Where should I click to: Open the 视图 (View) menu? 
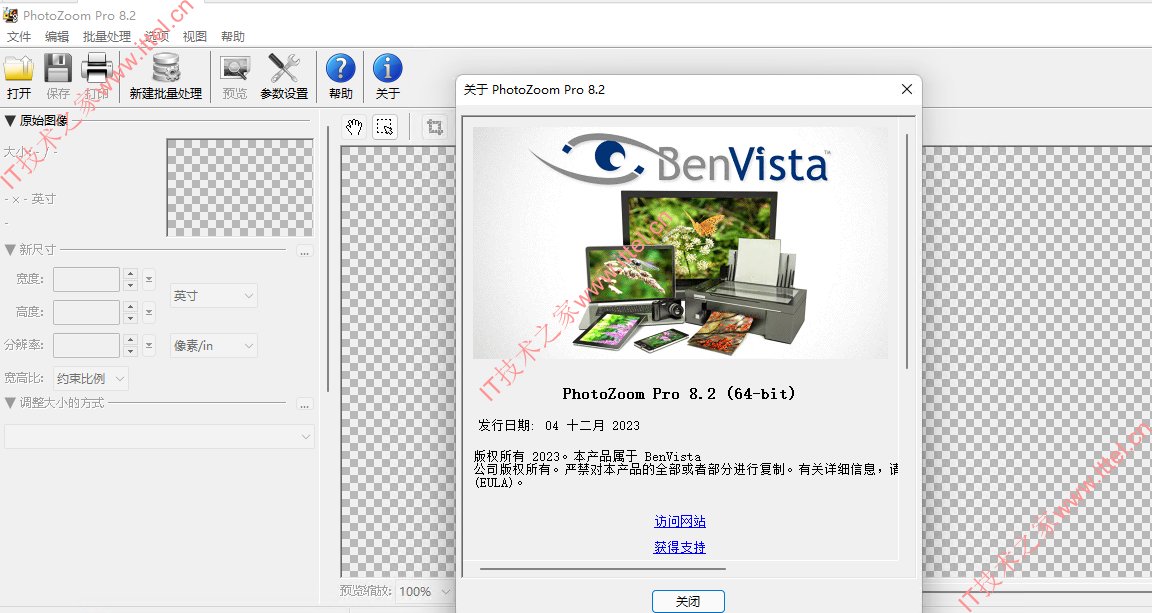(195, 37)
